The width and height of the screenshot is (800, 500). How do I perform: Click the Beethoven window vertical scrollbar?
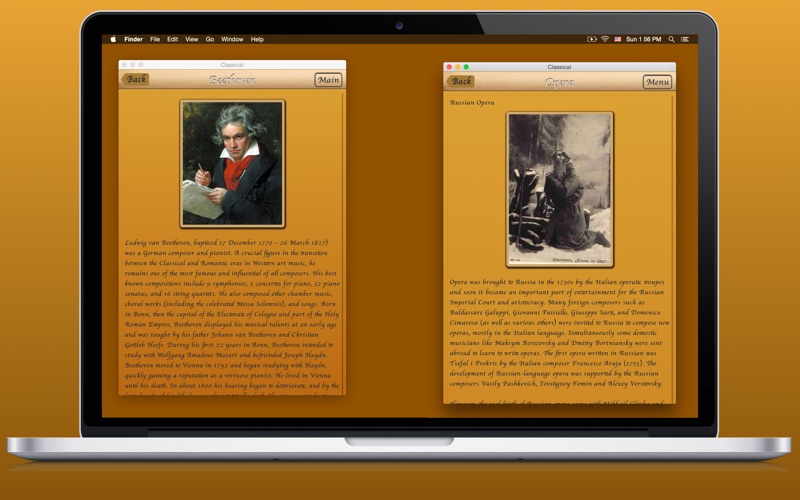(343, 242)
